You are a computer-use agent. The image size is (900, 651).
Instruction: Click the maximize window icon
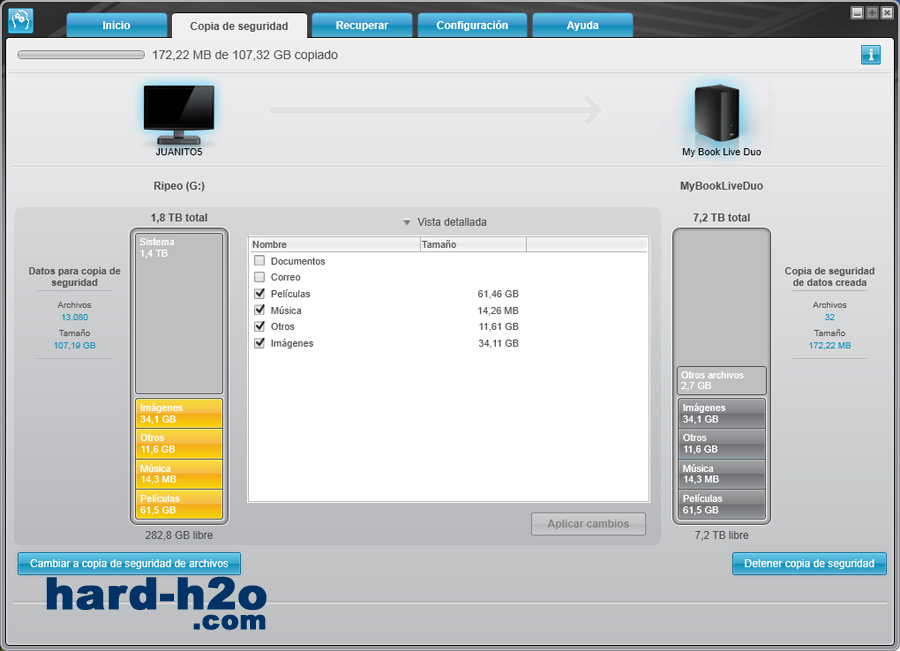(x=872, y=13)
